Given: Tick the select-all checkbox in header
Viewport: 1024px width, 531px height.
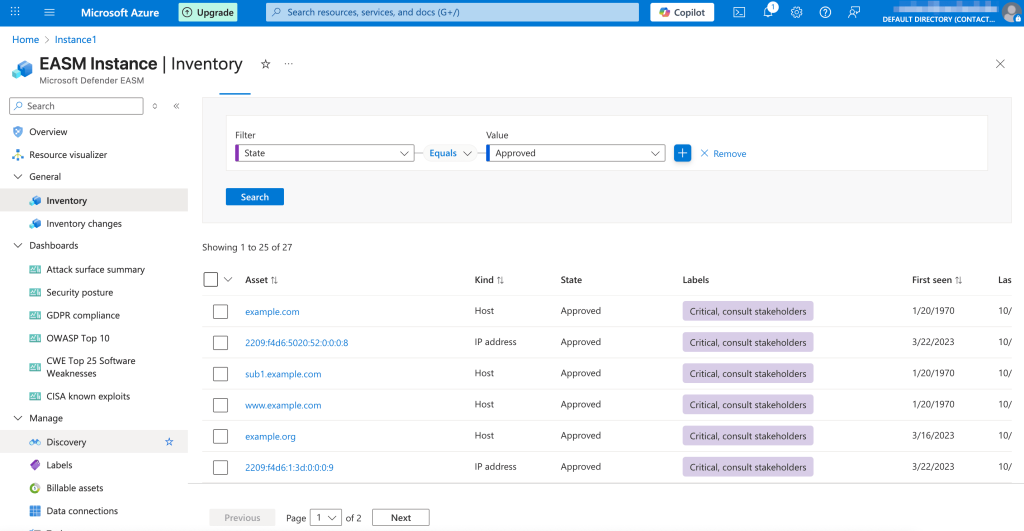Looking at the screenshot, I should [x=210, y=280].
